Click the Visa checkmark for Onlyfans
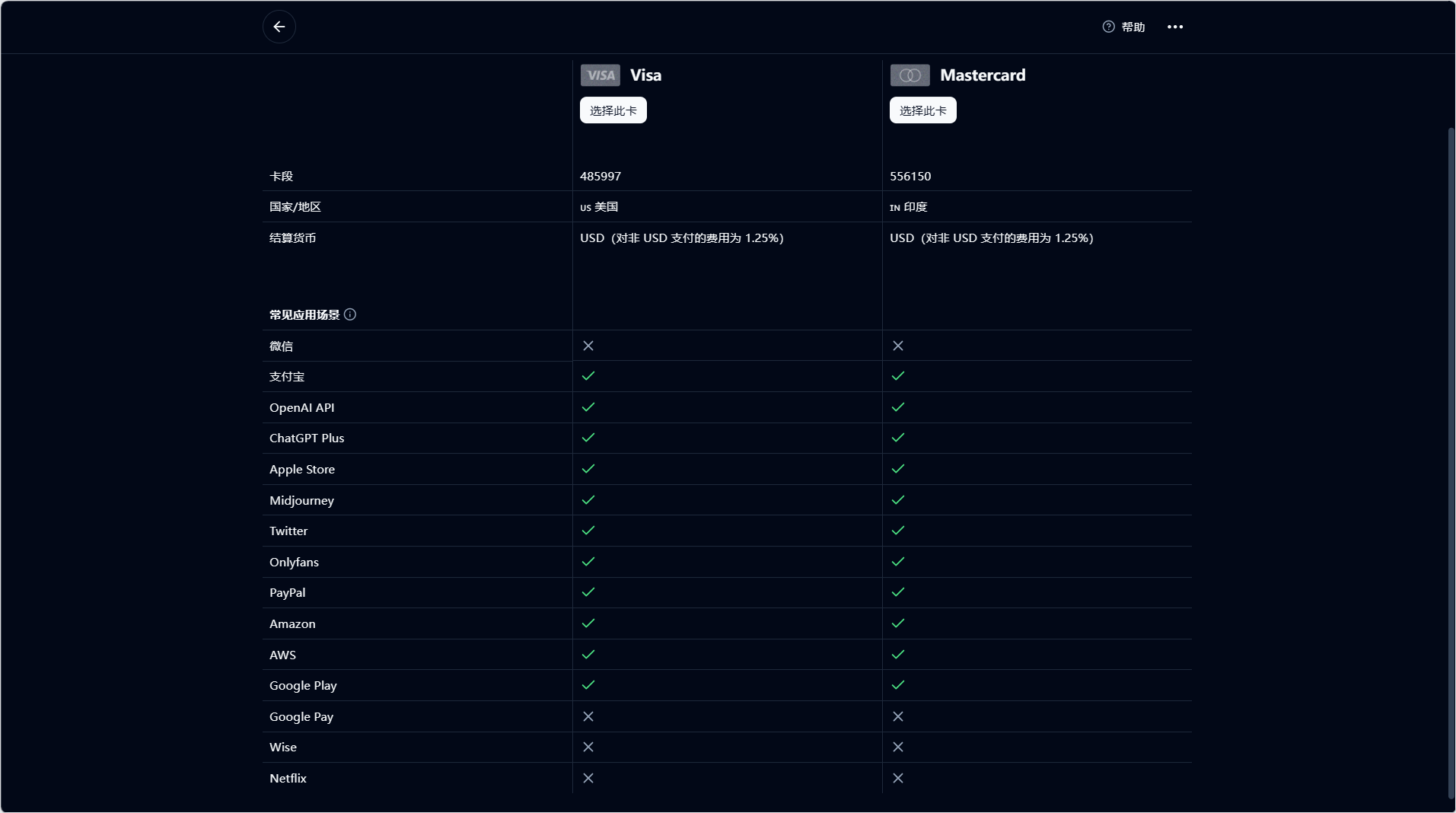1456x813 pixels. [588, 562]
